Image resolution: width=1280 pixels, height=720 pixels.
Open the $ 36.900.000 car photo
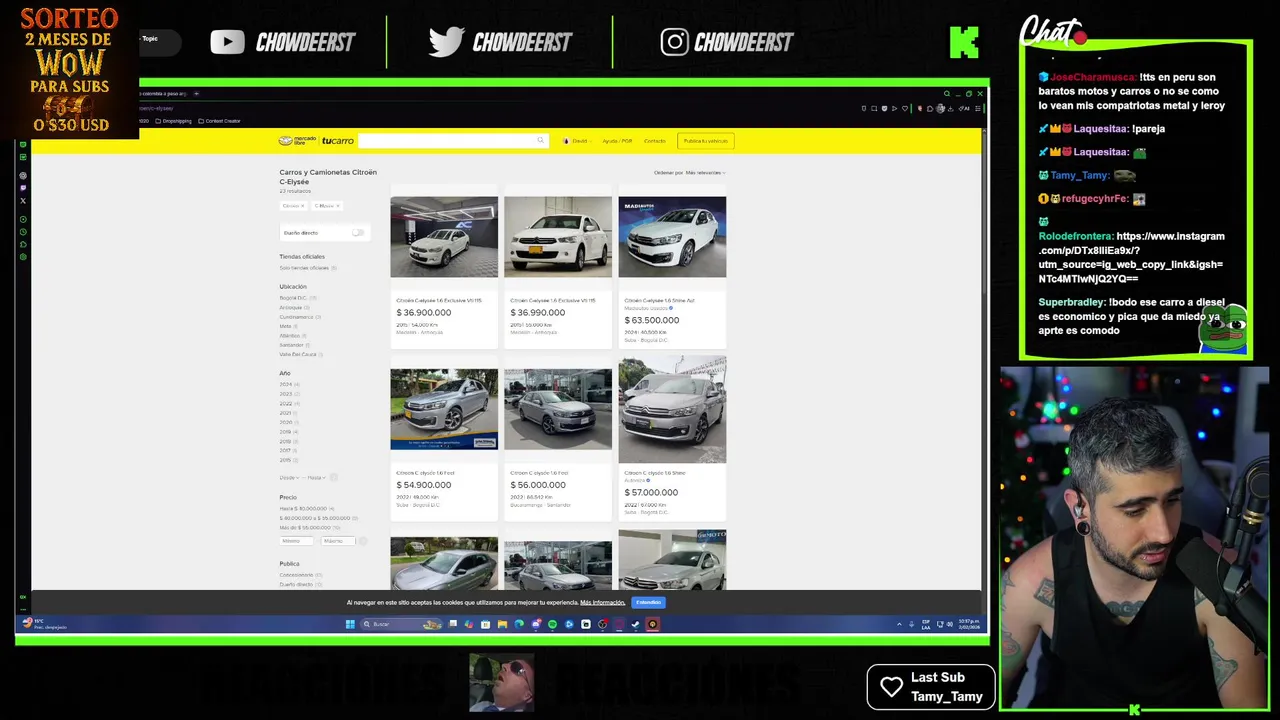tap(444, 237)
